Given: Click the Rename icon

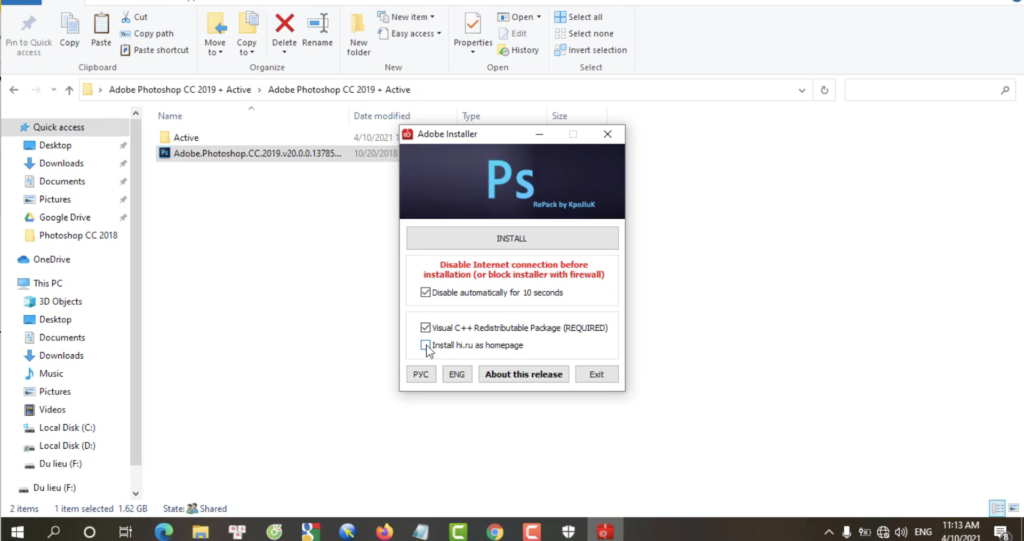Looking at the screenshot, I should point(317,24).
